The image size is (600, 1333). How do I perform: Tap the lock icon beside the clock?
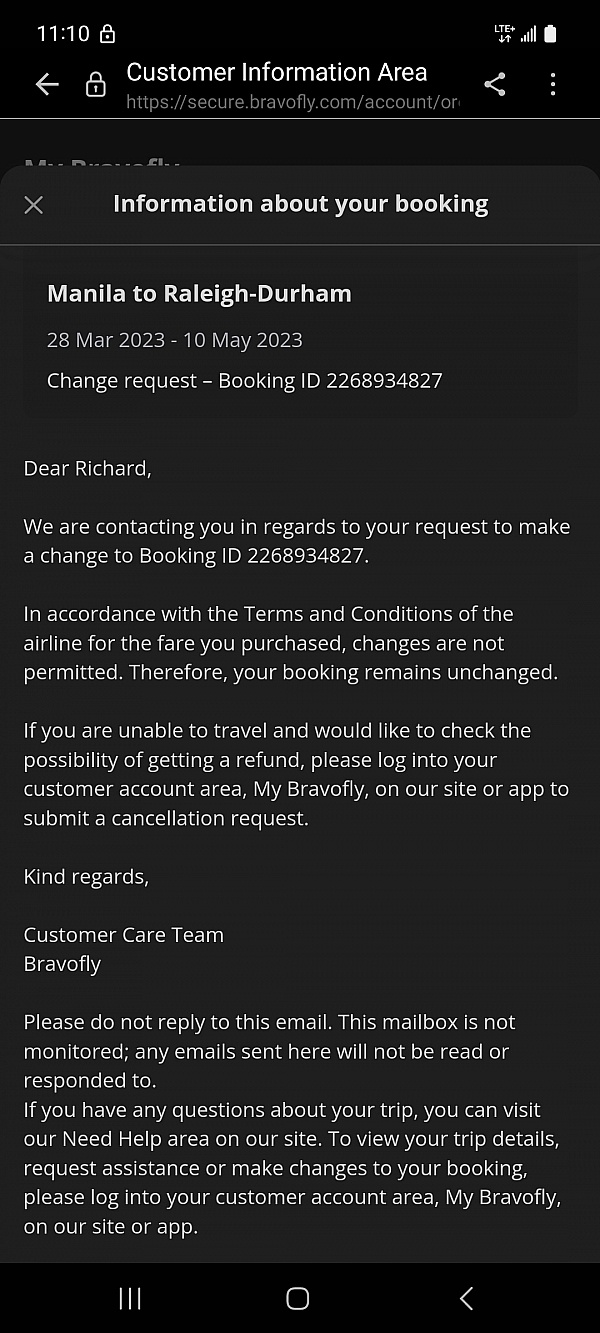point(108,34)
